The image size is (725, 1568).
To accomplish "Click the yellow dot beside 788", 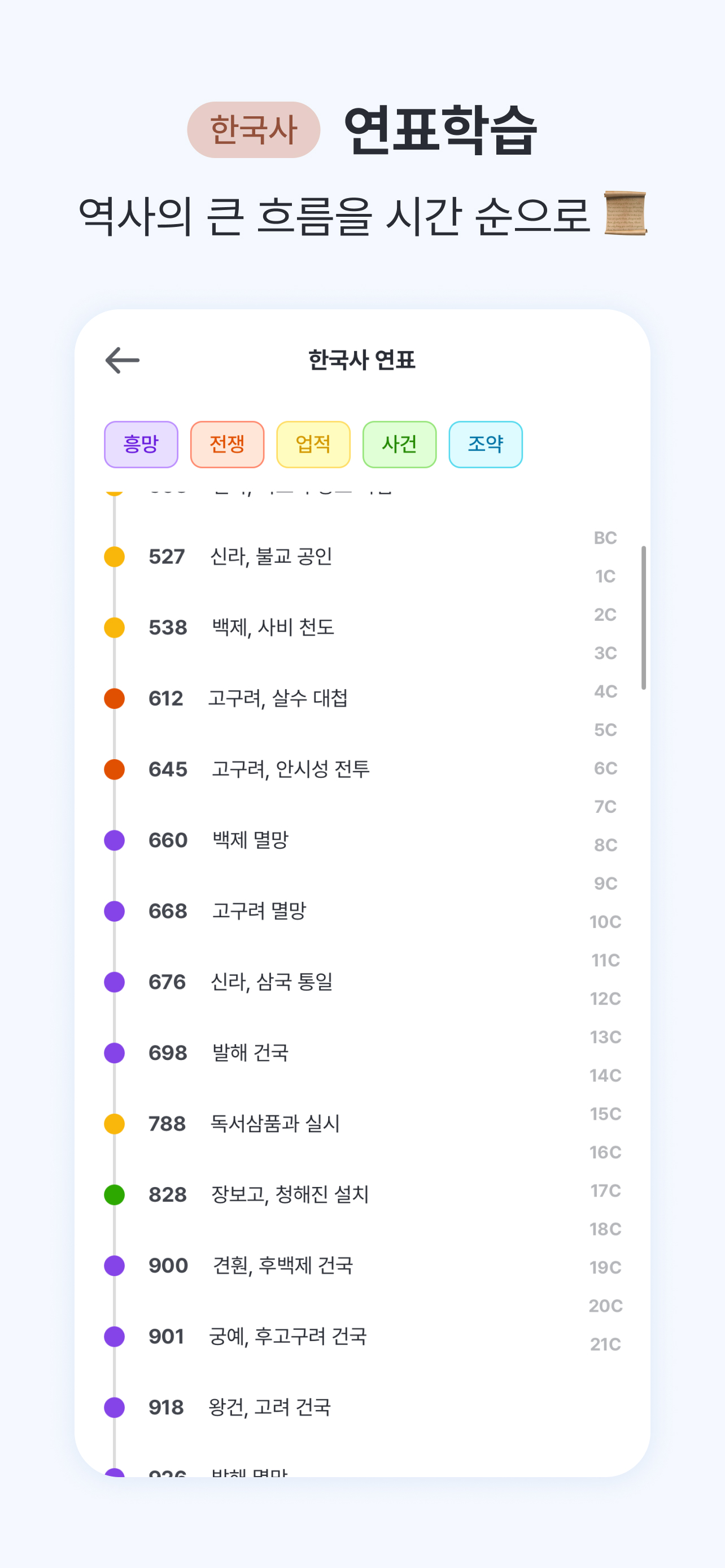I will 115,1124.
